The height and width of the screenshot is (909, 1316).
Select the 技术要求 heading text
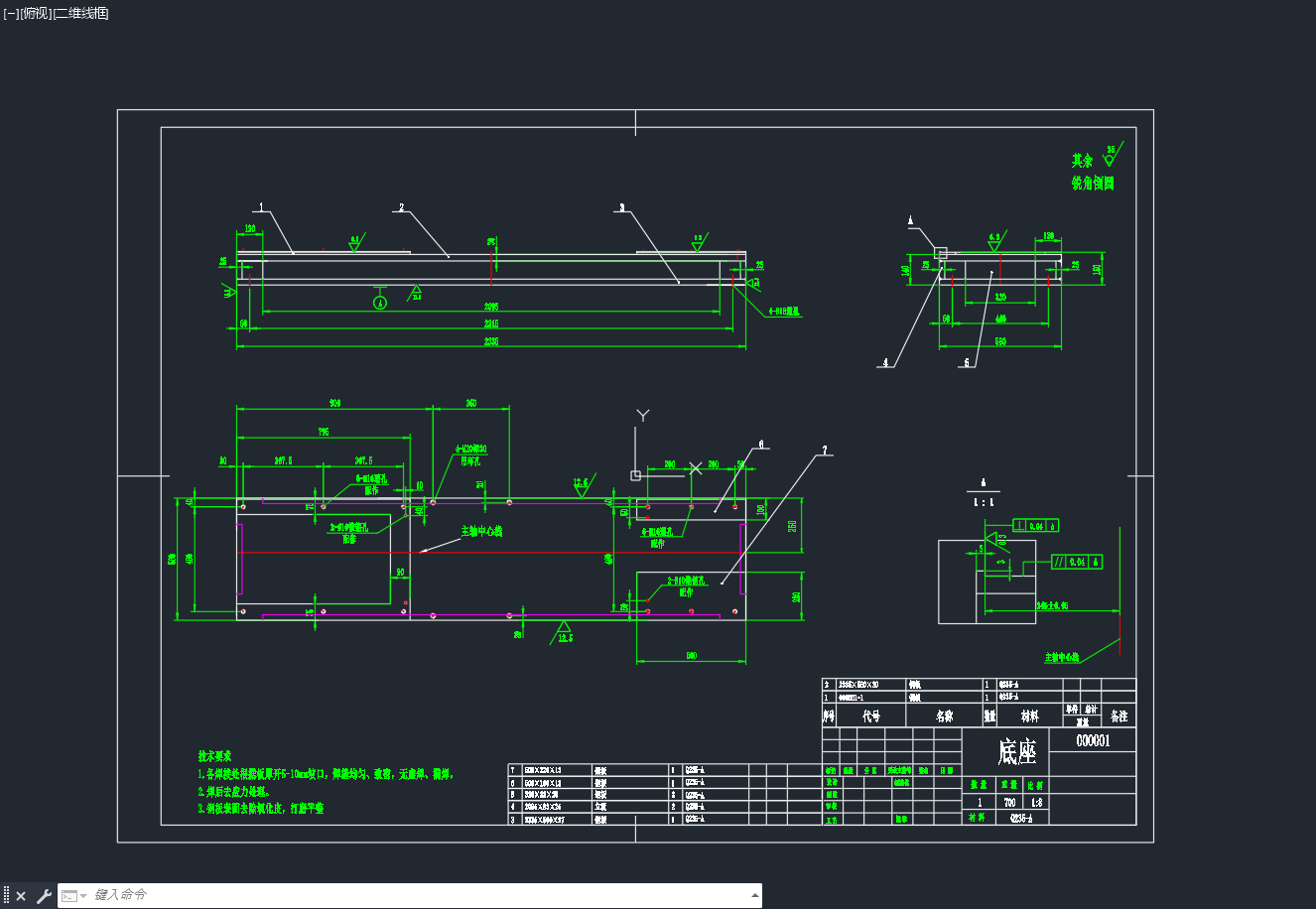214,756
